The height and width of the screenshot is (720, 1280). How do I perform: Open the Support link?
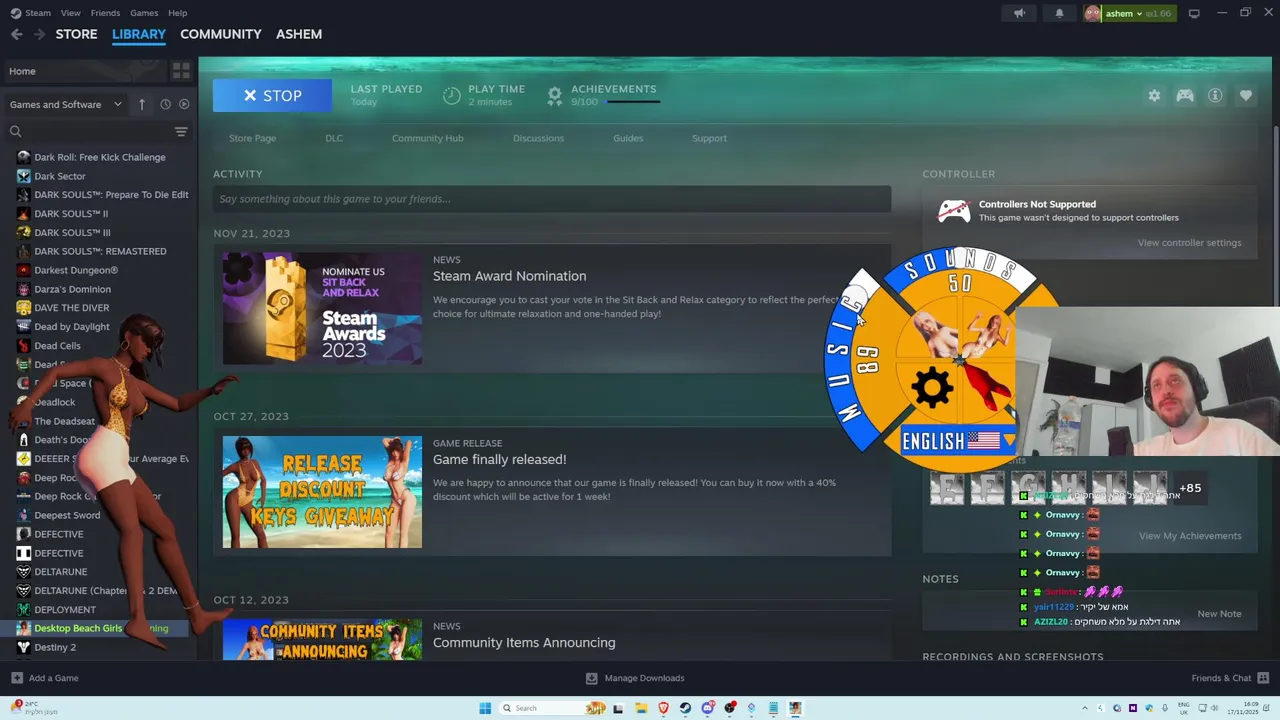coord(709,138)
